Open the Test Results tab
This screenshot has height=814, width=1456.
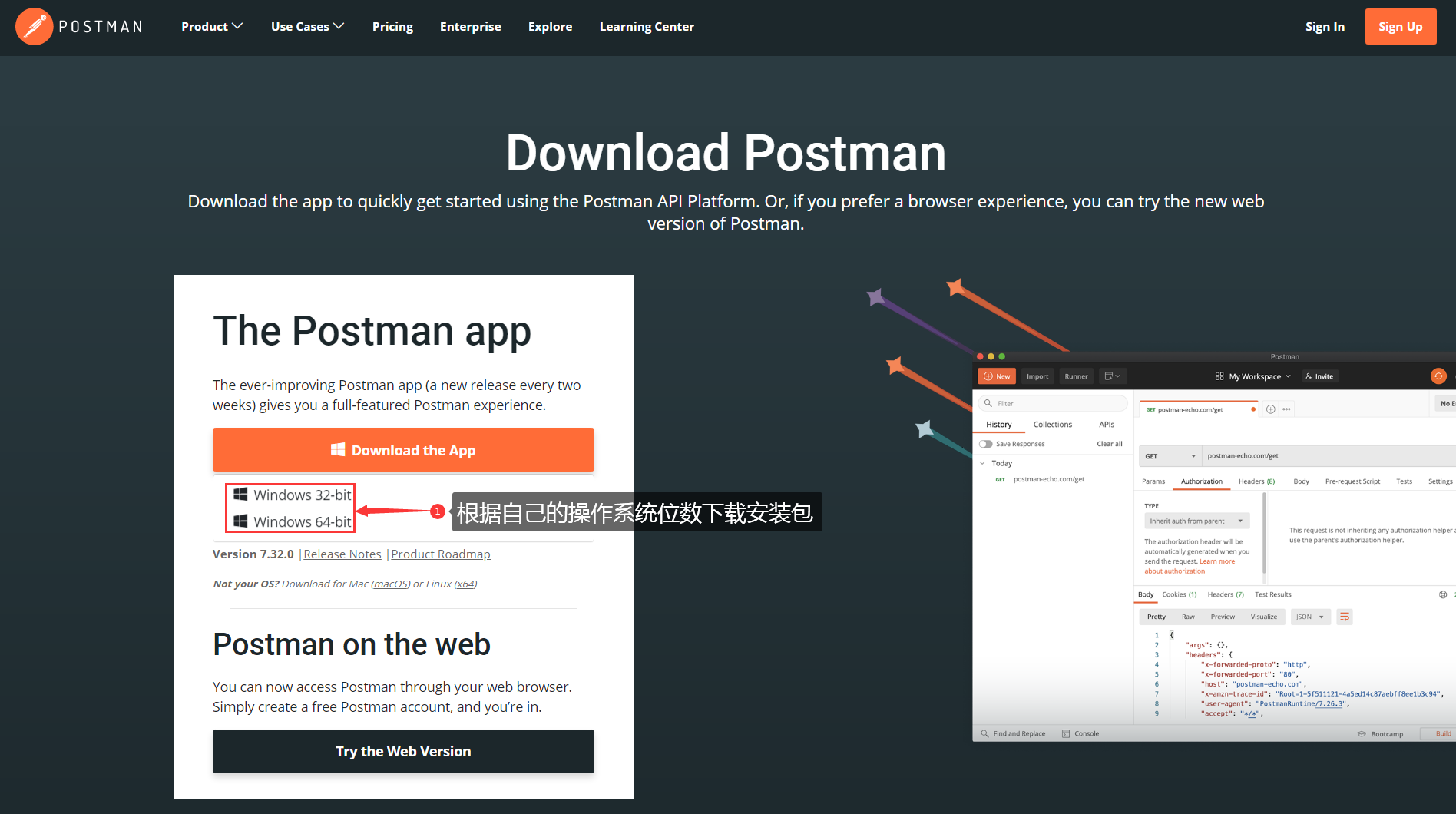[1272, 594]
